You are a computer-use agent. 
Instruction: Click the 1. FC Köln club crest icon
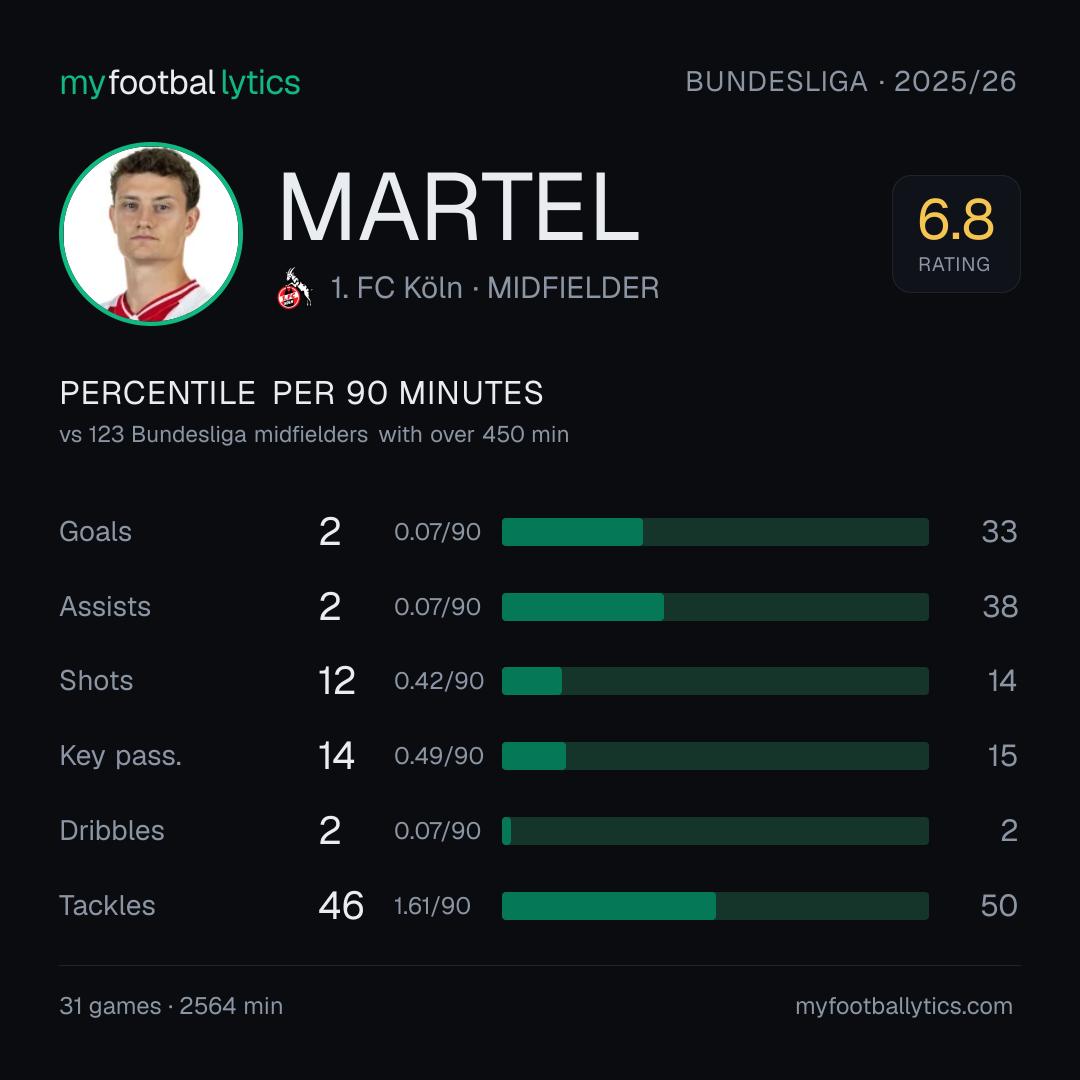294,288
